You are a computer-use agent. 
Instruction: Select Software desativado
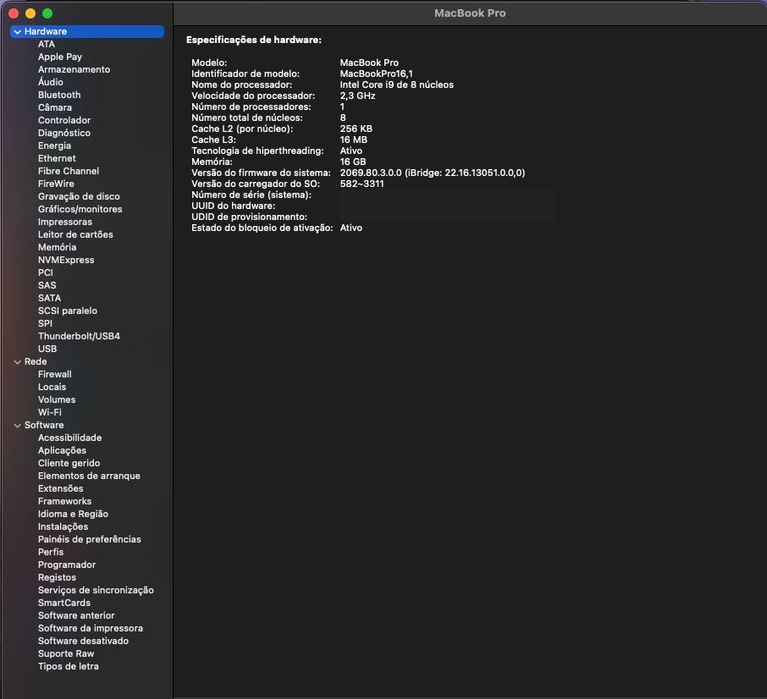click(x=83, y=642)
